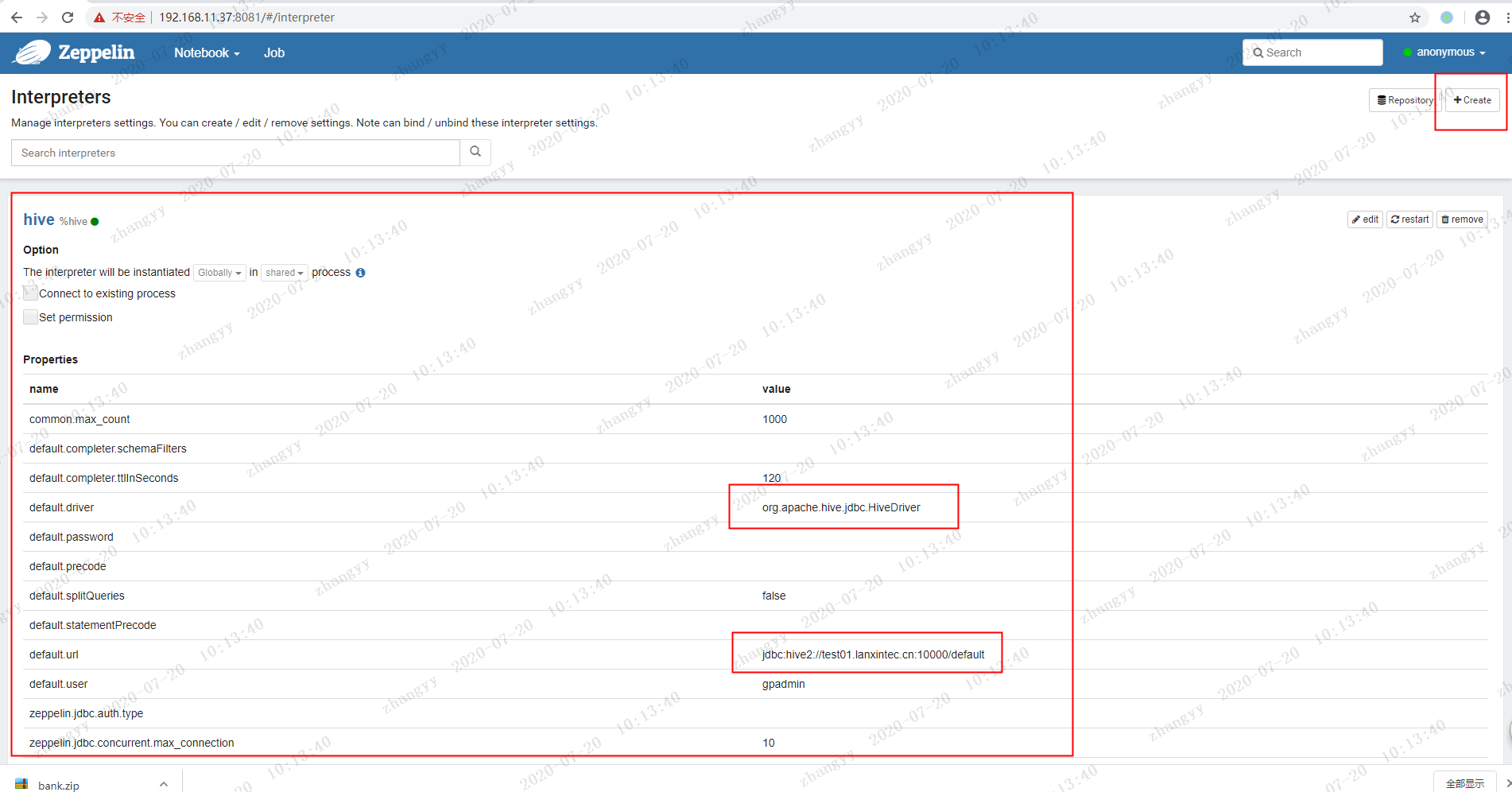Viewport: 1512px width, 792px height.
Task: Click the default.completer.ttlInSeconds property name
Action: tap(103, 478)
